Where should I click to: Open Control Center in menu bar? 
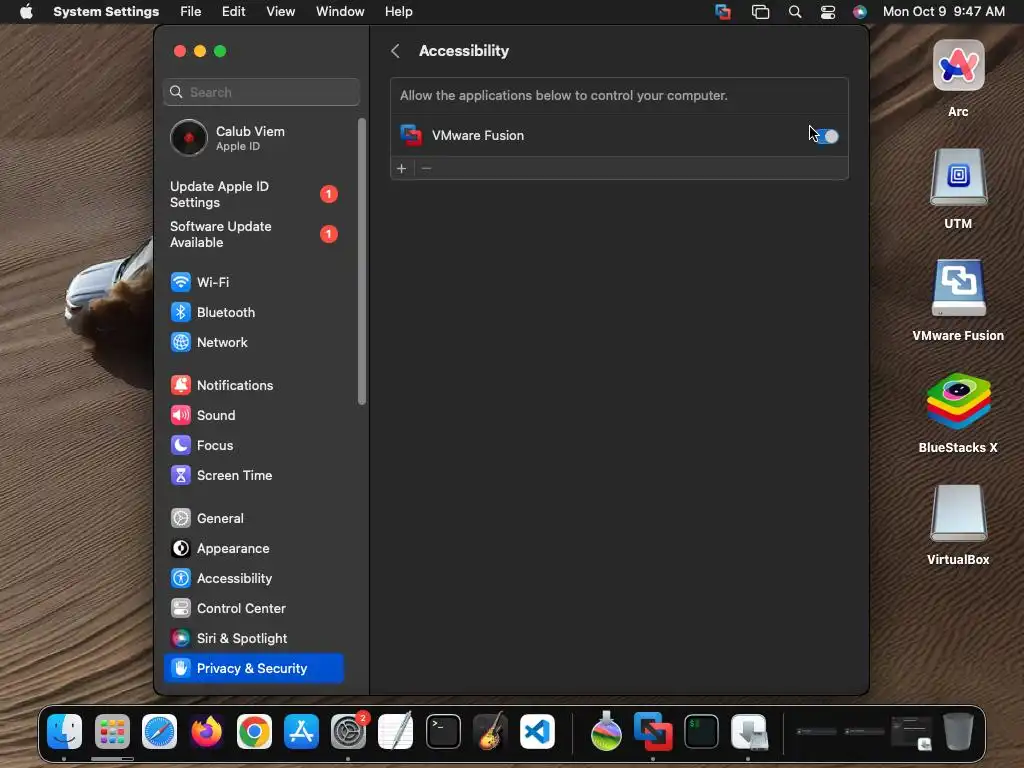(828, 12)
